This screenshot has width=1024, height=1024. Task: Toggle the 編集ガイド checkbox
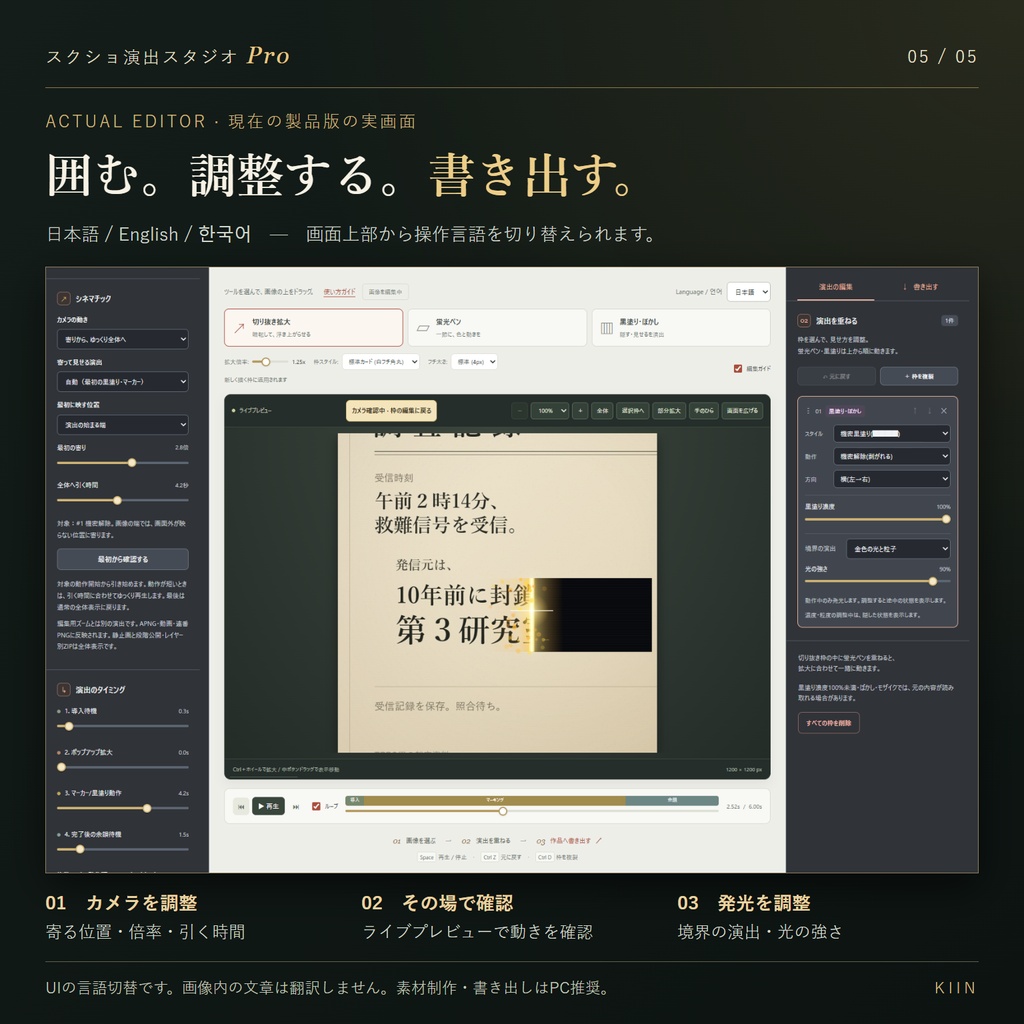coord(738,368)
